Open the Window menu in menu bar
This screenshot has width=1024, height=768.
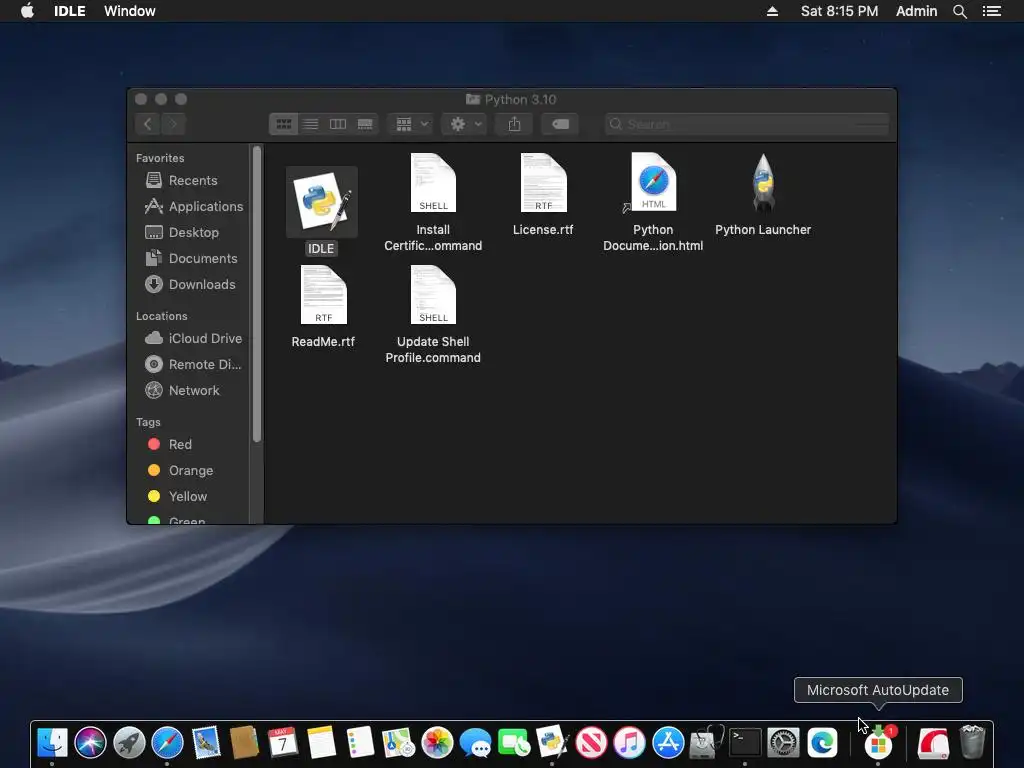click(x=129, y=11)
